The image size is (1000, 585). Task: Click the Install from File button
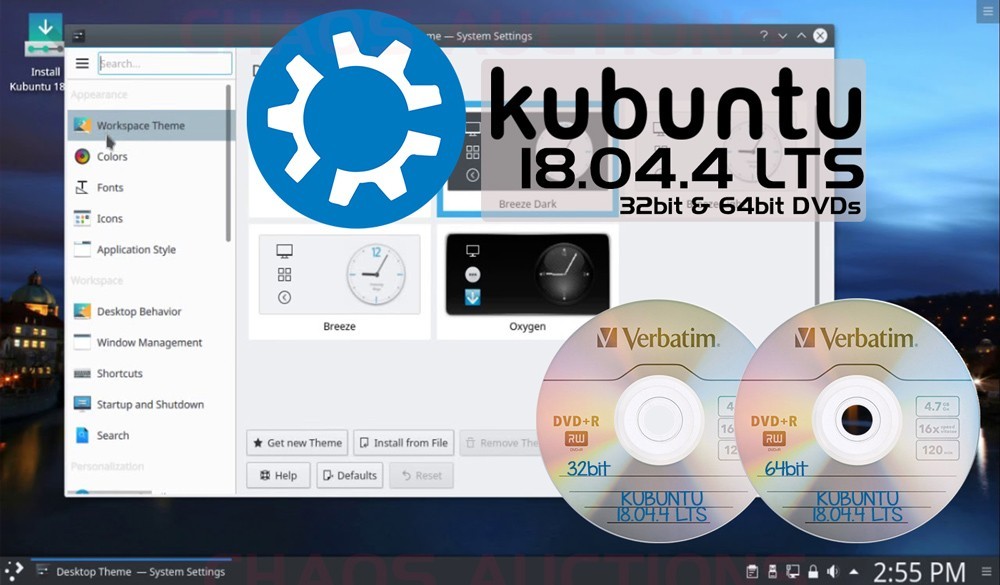(x=404, y=443)
